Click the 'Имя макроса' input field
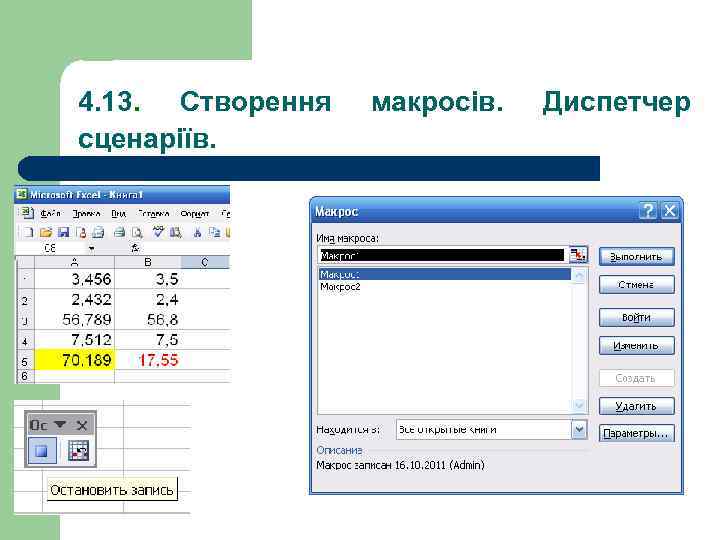 [x=442, y=255]
